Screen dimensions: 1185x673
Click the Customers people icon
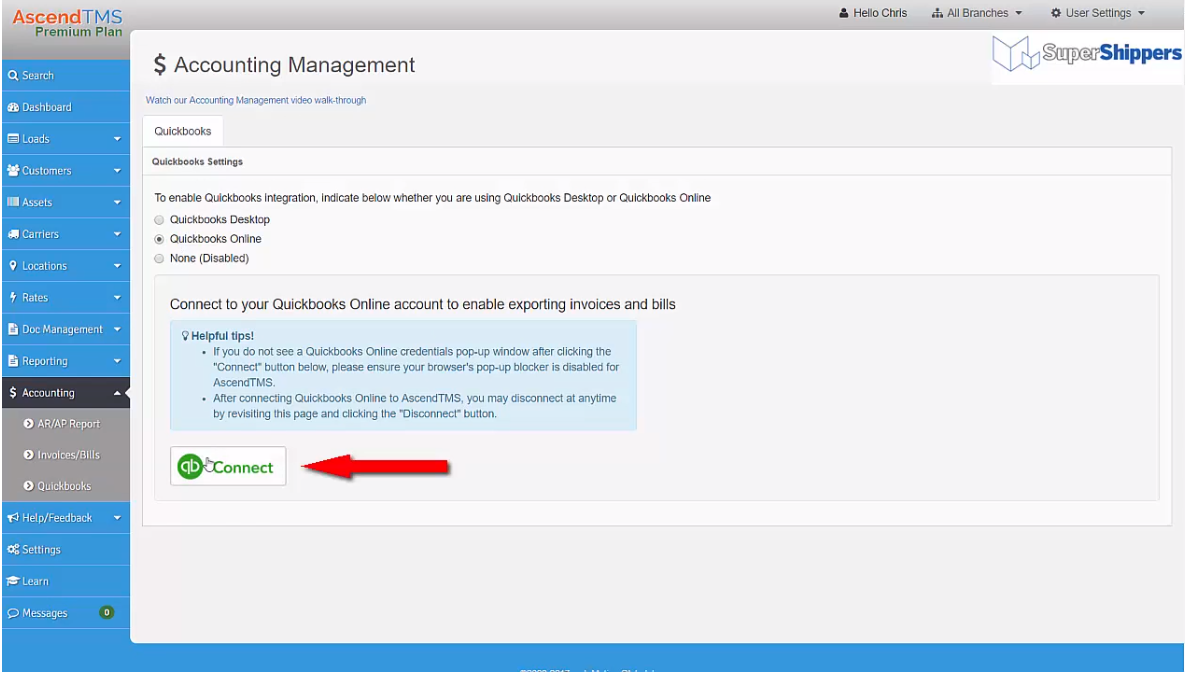(x=13, y=171)
